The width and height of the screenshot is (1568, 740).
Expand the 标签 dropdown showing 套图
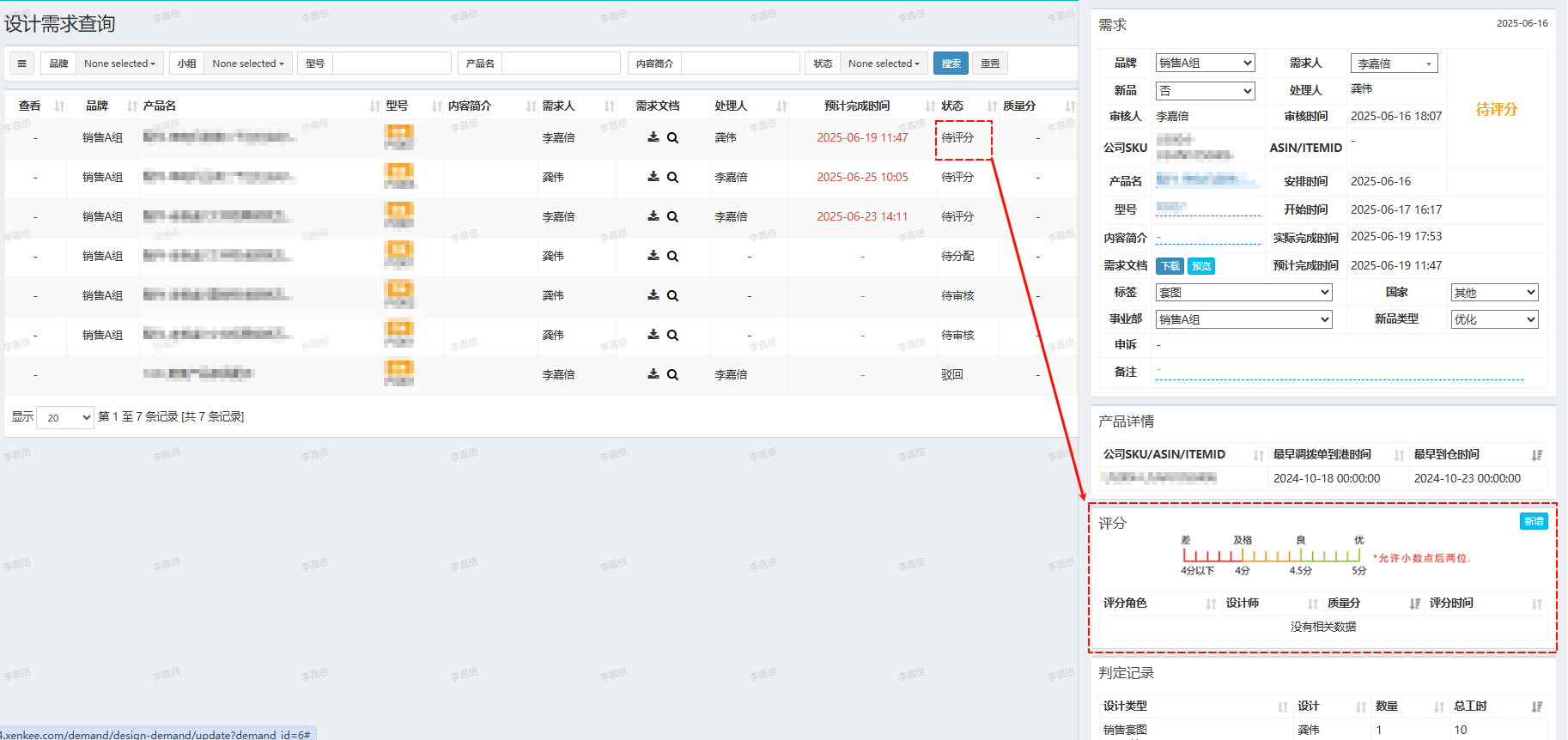[1243, 293]
